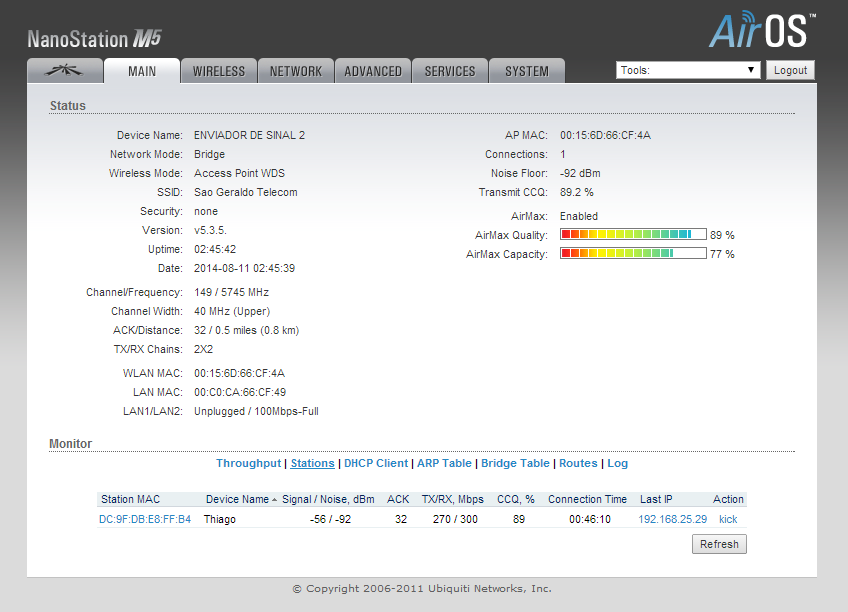Select 'Access Point WDS' wireless mode text

[x=239, y=173]
